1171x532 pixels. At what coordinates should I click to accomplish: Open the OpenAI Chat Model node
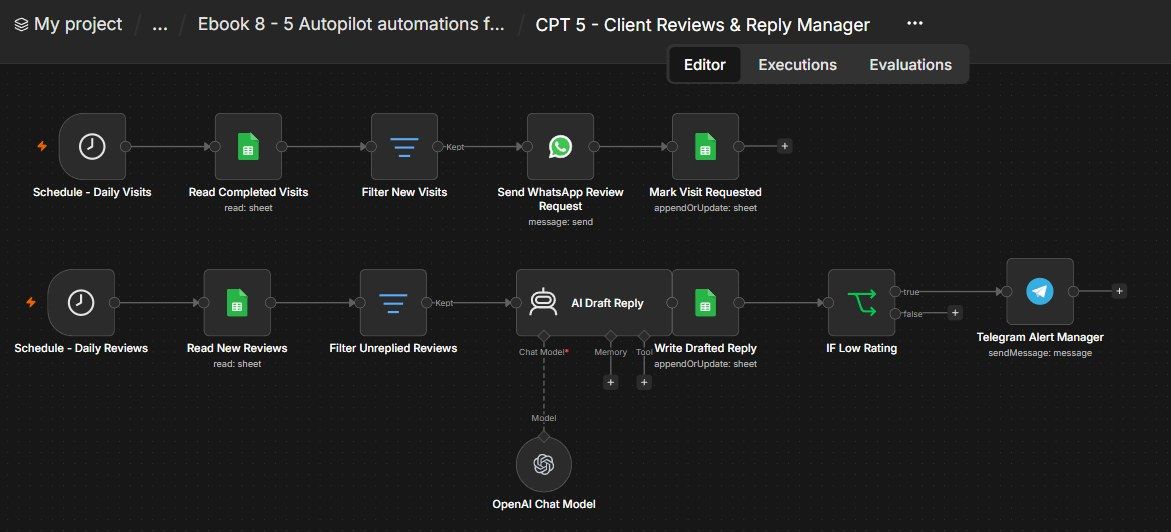[x=544, y=465]
